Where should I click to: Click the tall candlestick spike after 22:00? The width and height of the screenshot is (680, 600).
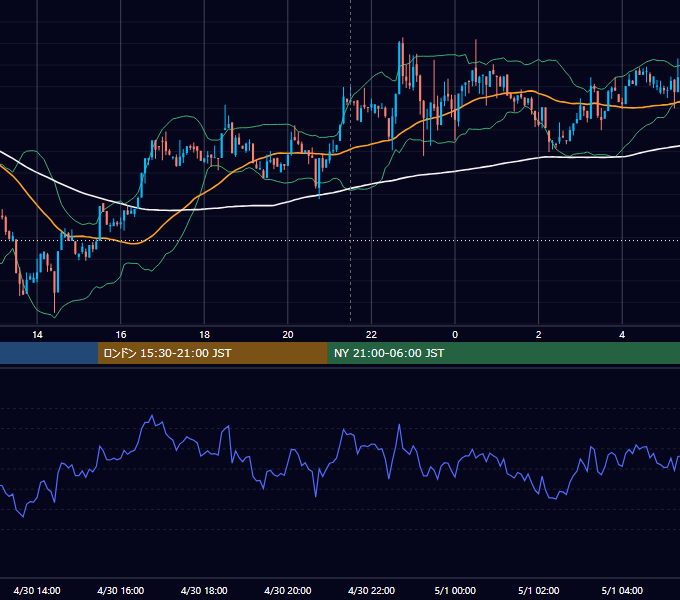click(x=399, y=67)
